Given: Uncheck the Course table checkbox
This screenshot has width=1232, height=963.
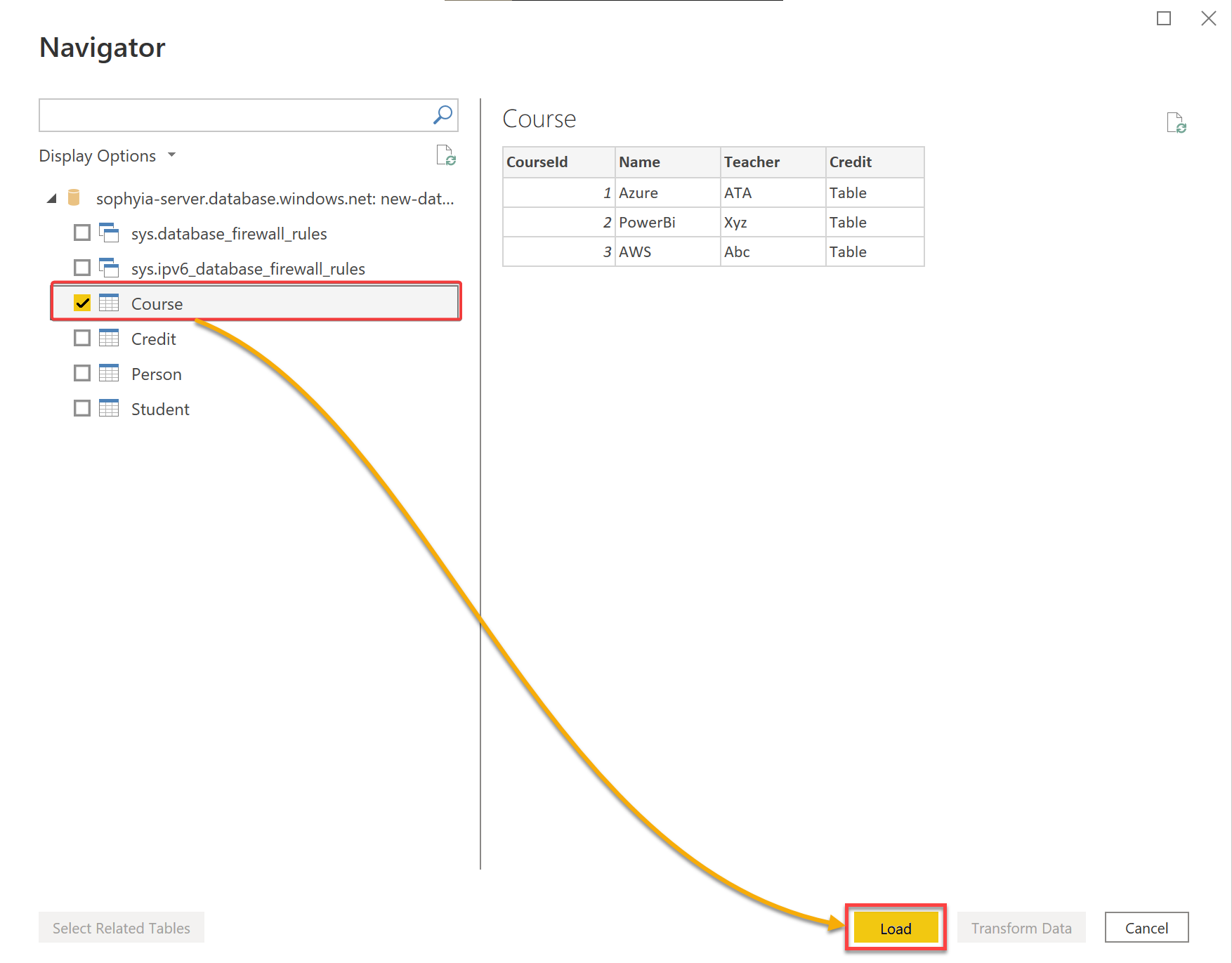Looking at the screenshot, I should click(82, 303).
